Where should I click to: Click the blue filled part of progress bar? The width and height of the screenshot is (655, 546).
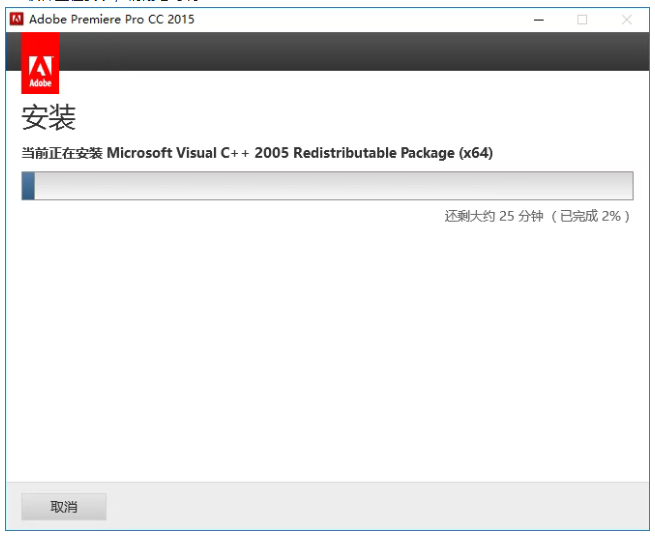[29, 186]
